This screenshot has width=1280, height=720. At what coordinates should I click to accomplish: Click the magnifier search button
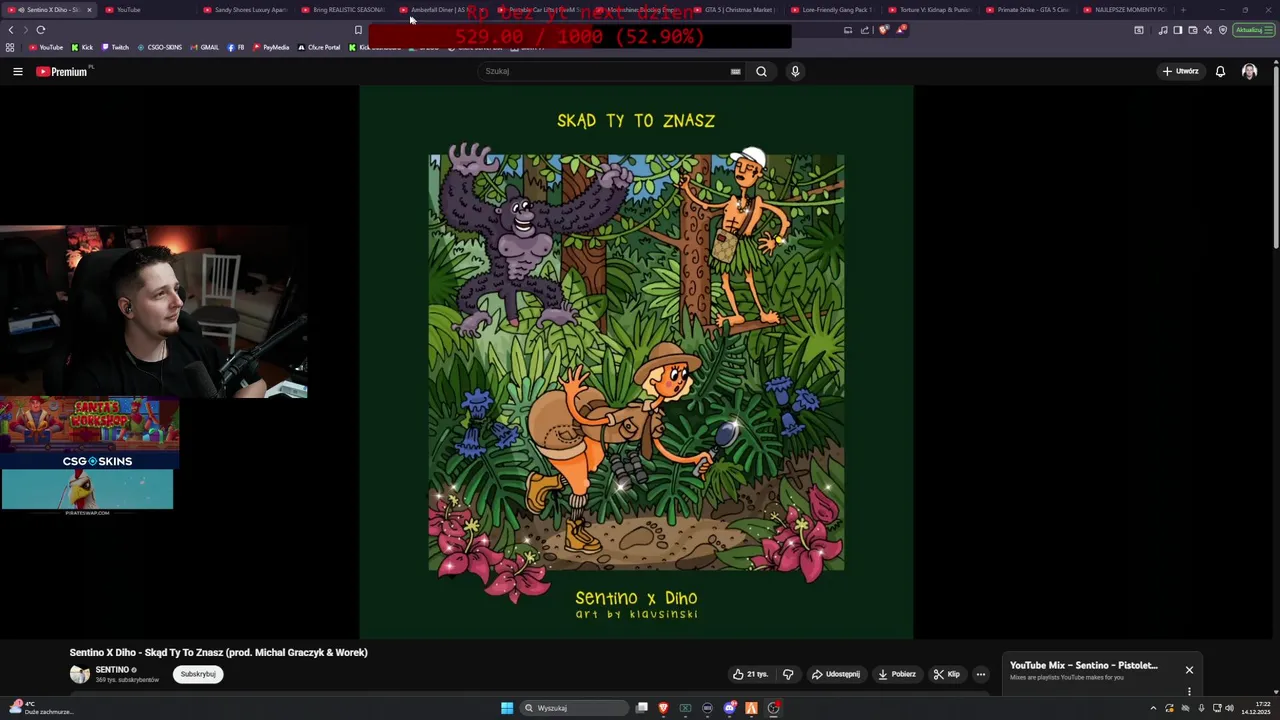[x=761, y=71]
